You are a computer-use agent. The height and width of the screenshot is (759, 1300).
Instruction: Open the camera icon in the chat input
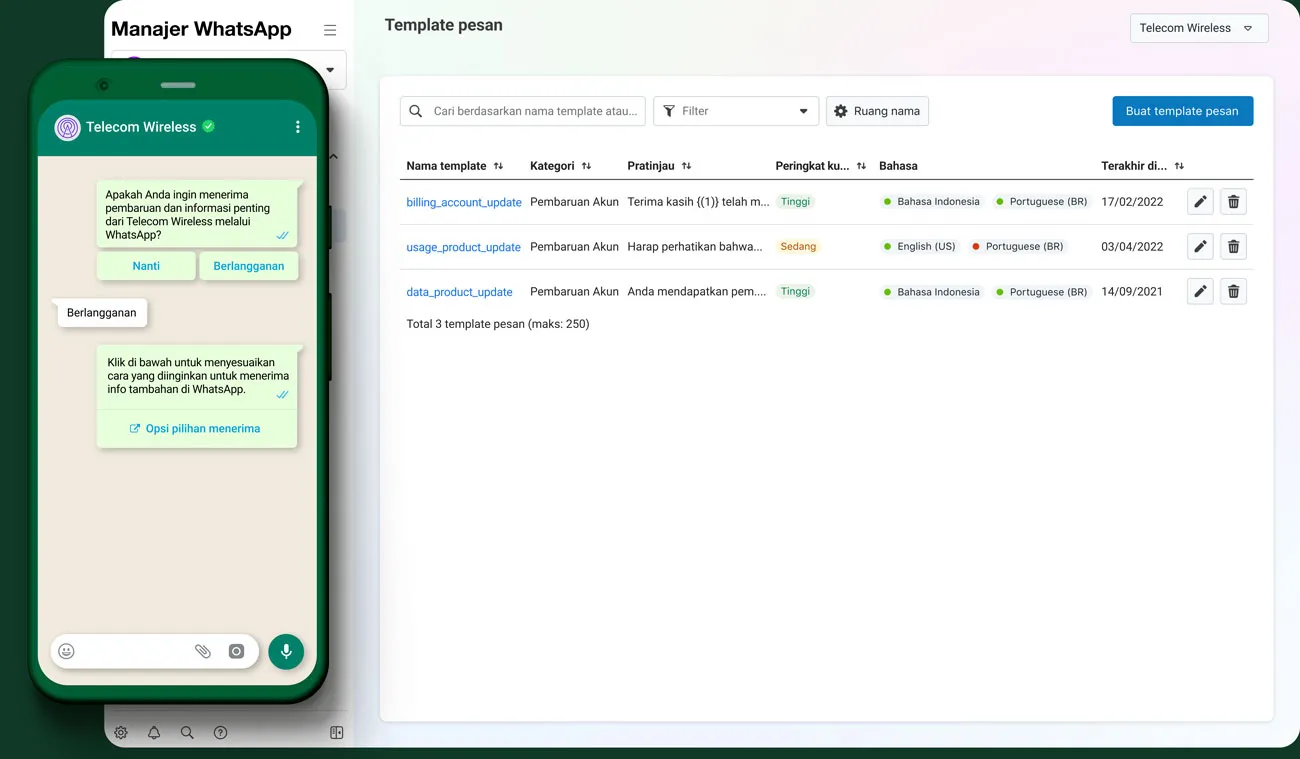[x=236, y=650]
